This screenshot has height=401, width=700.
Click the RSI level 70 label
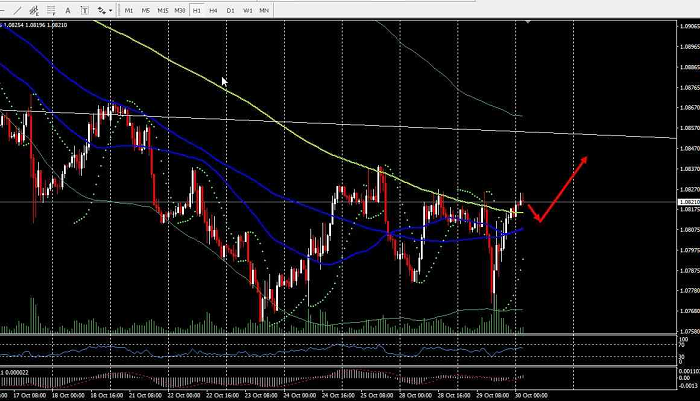point(682,345)
